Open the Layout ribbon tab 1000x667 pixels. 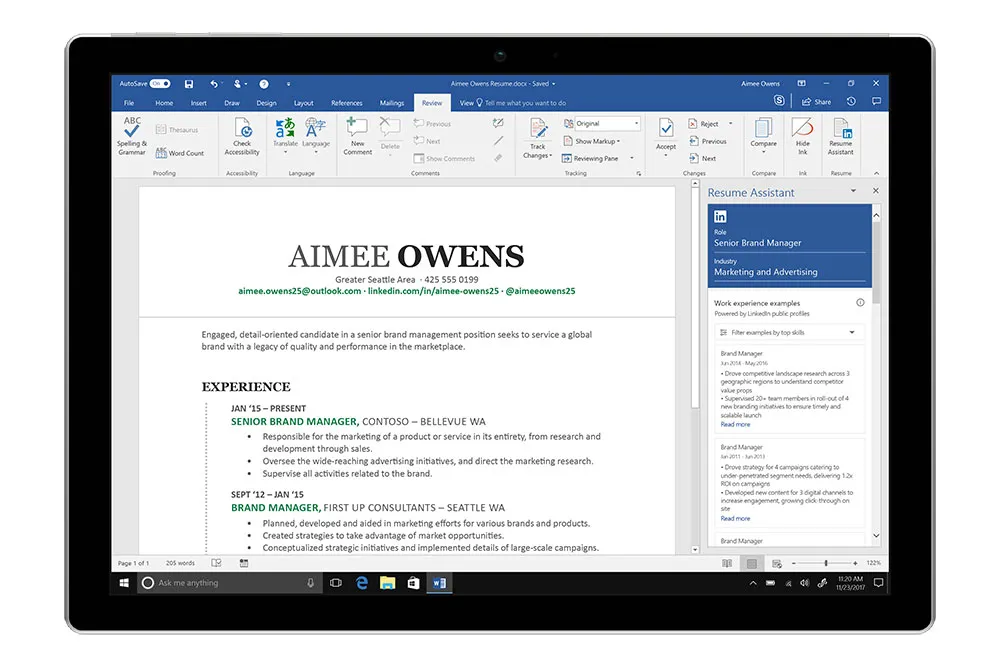click(x=303, y=103)
